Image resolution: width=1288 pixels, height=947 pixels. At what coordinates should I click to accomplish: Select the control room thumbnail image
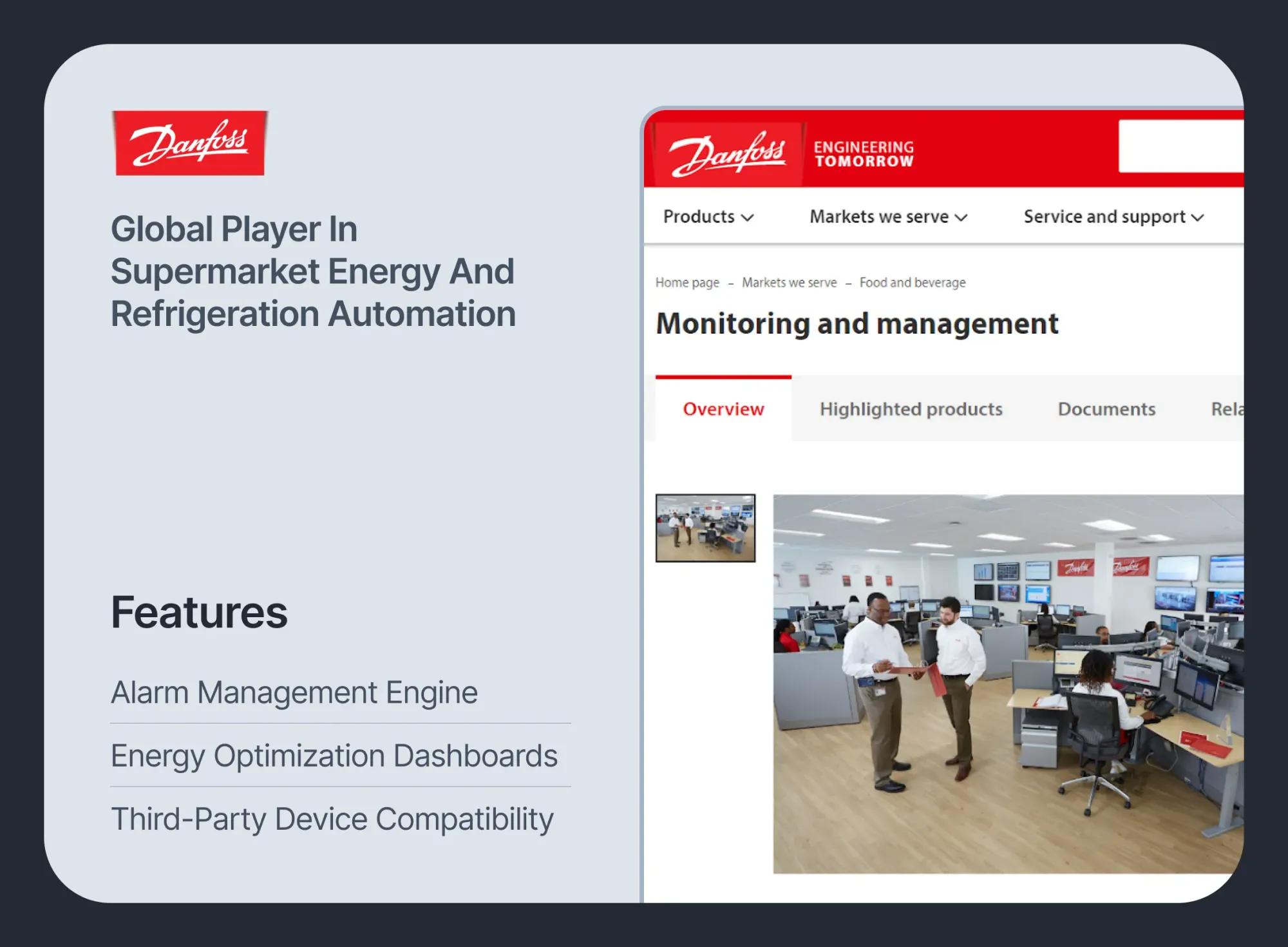[x=705, y=528]
